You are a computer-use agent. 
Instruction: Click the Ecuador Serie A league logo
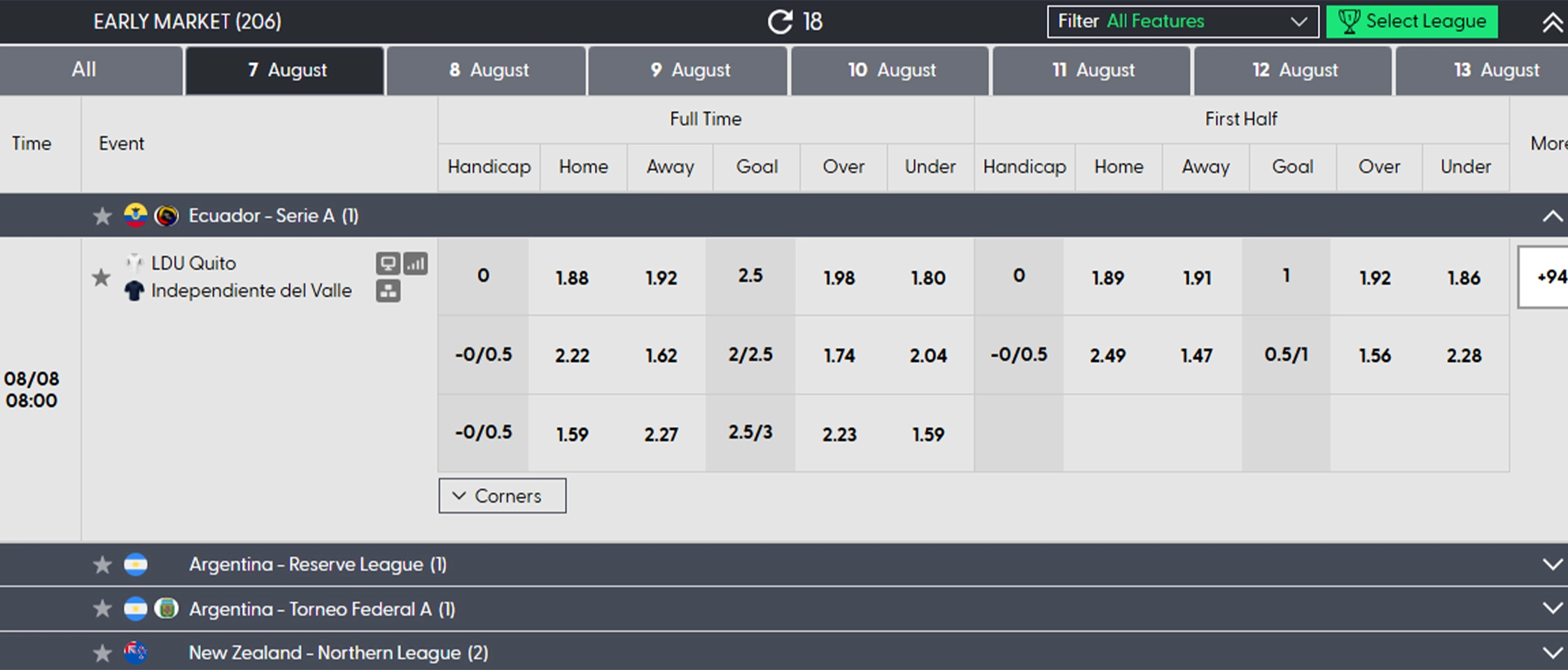pos(167,216)
